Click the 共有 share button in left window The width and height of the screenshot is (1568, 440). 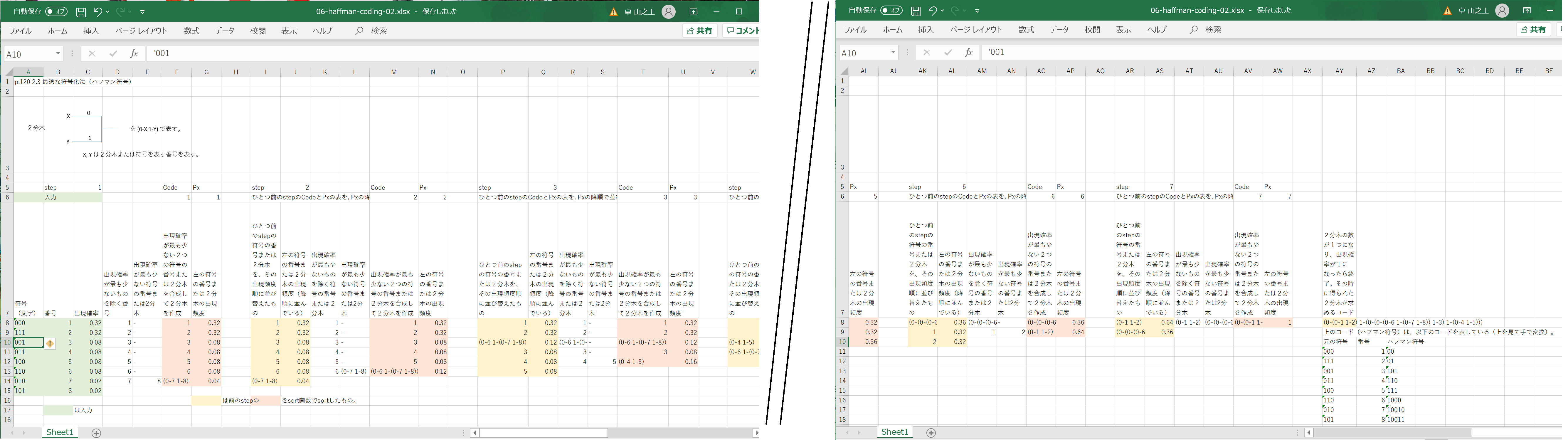(x=699, y=31)
